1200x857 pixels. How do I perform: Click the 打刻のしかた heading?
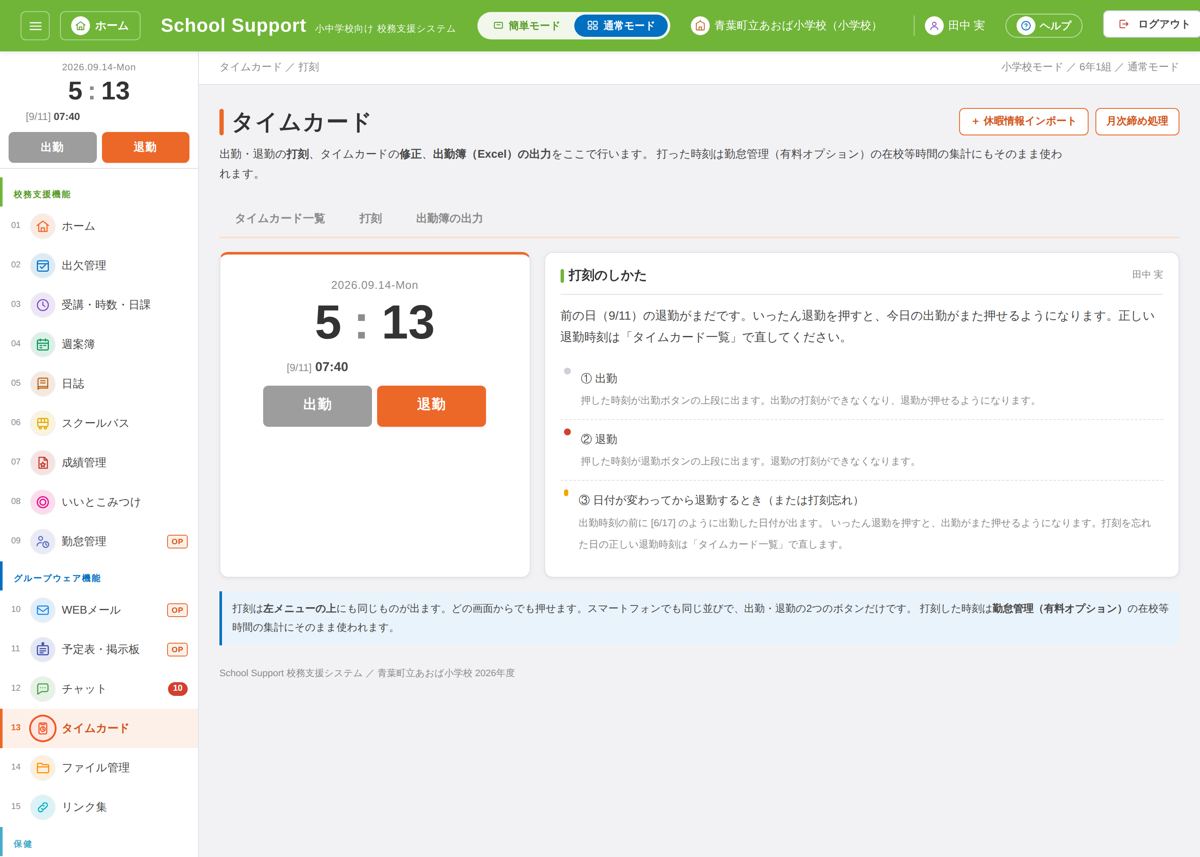(607, 275)
